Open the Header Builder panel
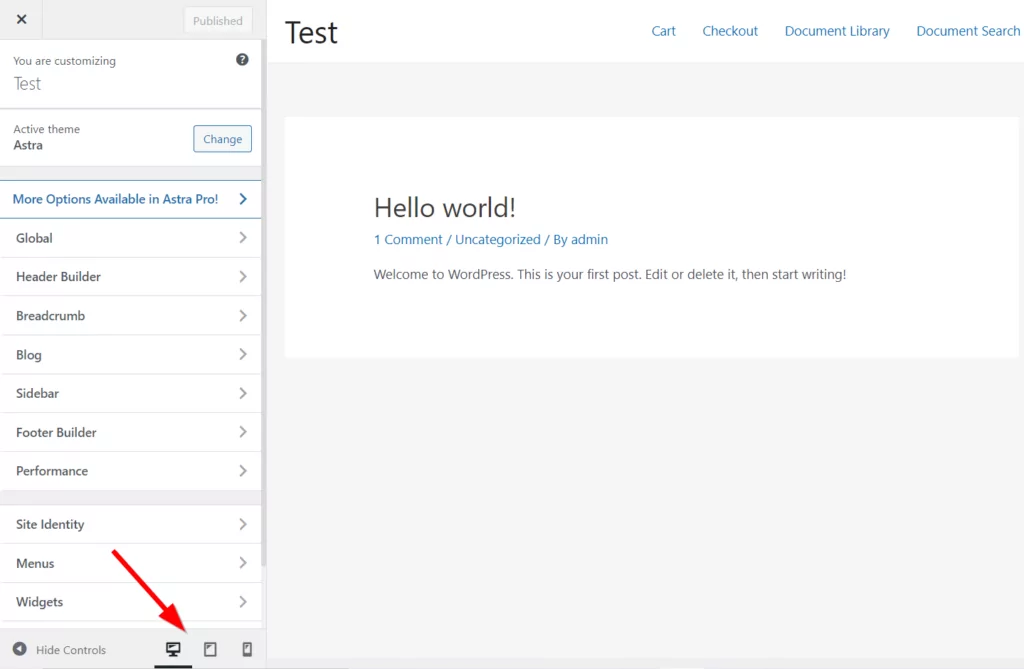The height and width of the screenshot is (669, 1024). (130, 277)
